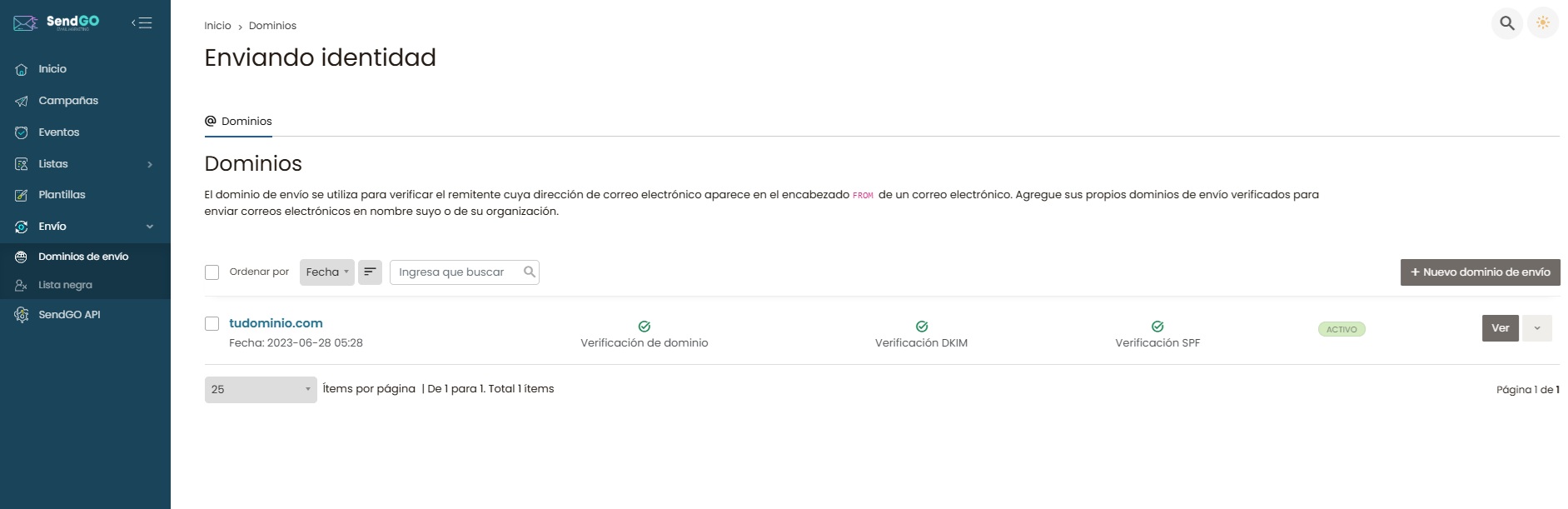The width and height of the screenshot is (1568, 509).
Task: Click the SPF verification check icon
Action: point(1157,327)
